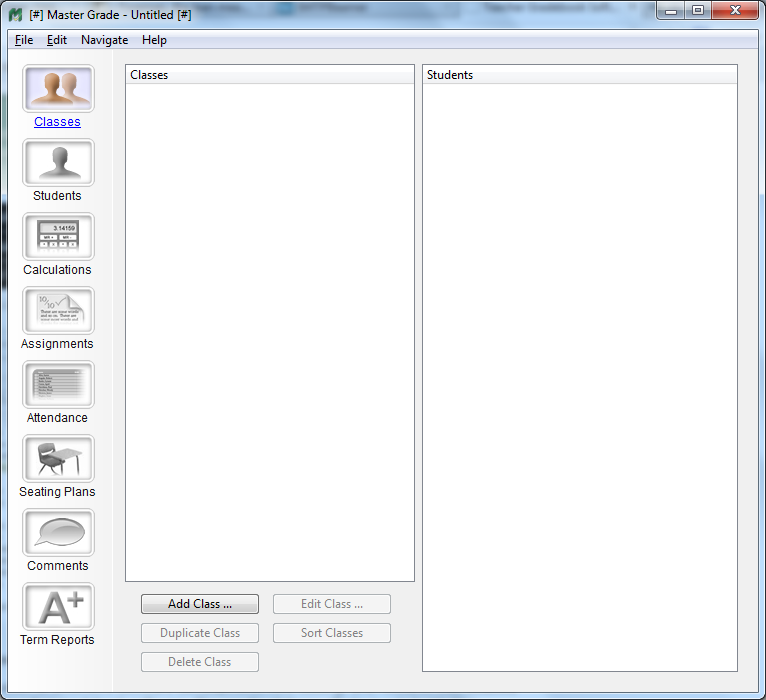Open the Students section icon
Screen dimensions: 766x700
tap(58, 163)
